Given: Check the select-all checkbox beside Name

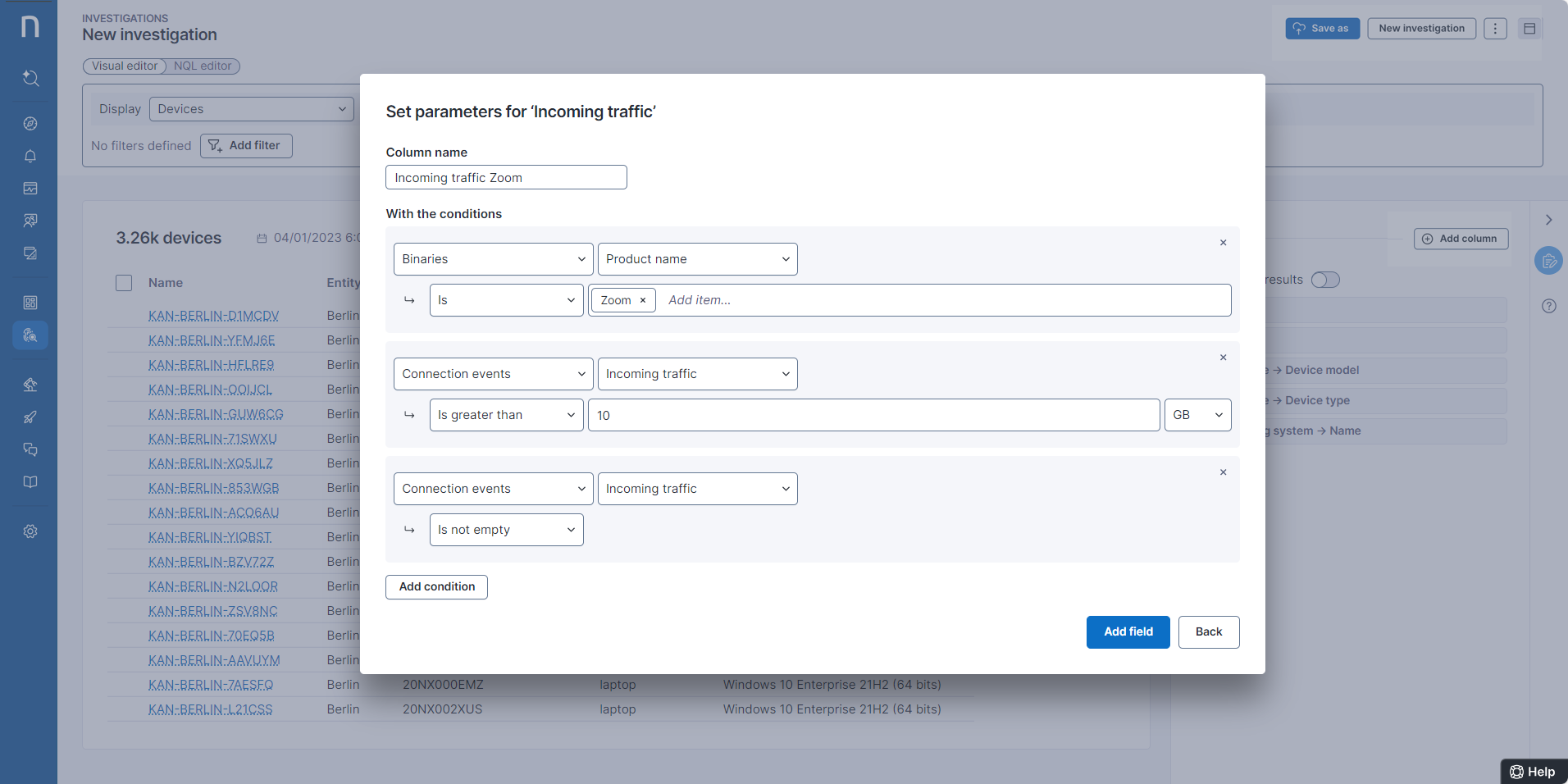Looking at the screenshot, I should (x=124, y=283).
